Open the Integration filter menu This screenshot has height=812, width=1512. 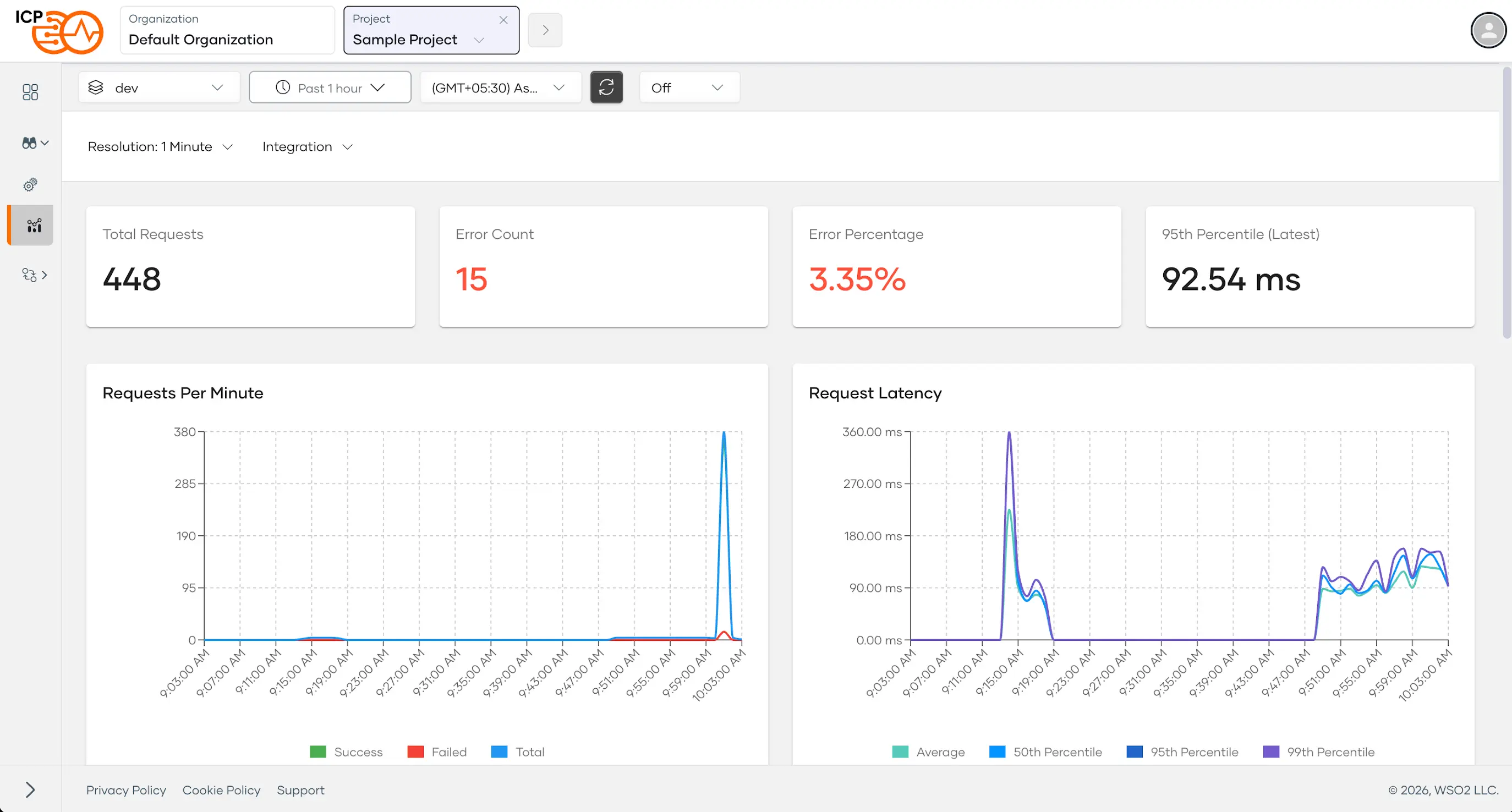[307, 147]
